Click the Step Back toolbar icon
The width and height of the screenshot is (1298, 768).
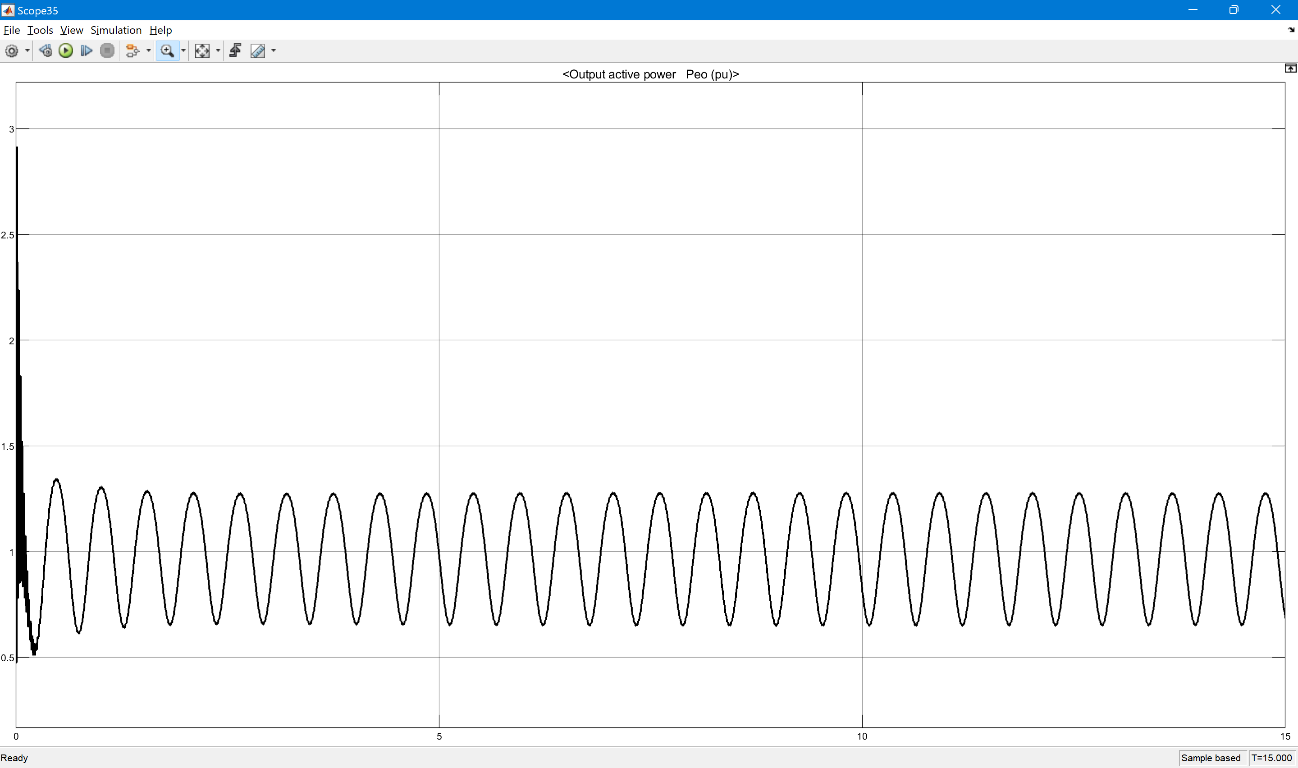[45, 50]
